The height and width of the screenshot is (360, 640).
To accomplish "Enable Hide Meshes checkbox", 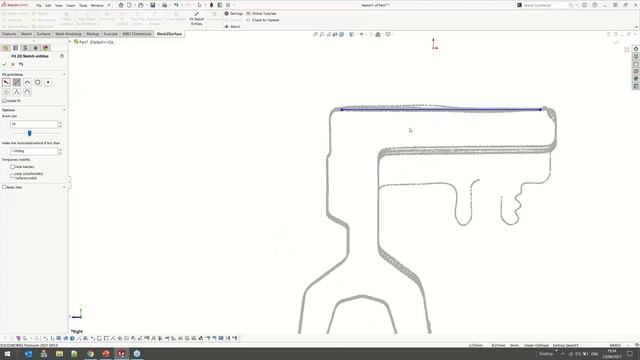I will 12,167.
